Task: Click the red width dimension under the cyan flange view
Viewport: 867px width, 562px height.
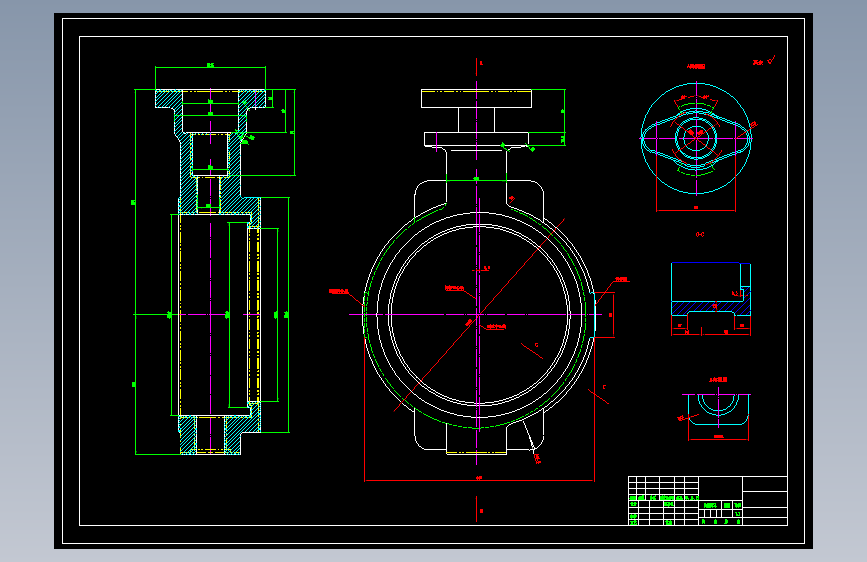Action: point(696,210)
